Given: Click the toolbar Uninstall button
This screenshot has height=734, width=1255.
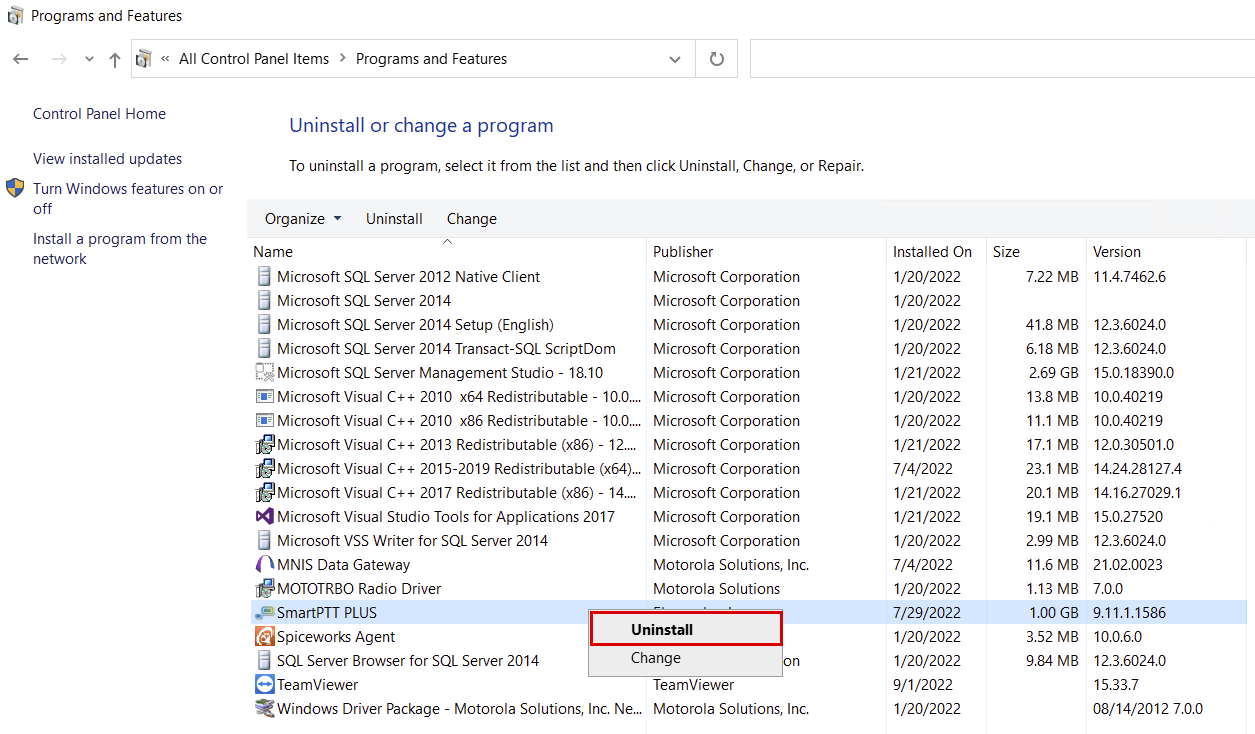Looking at the screenshot, I should coord(394,219).
